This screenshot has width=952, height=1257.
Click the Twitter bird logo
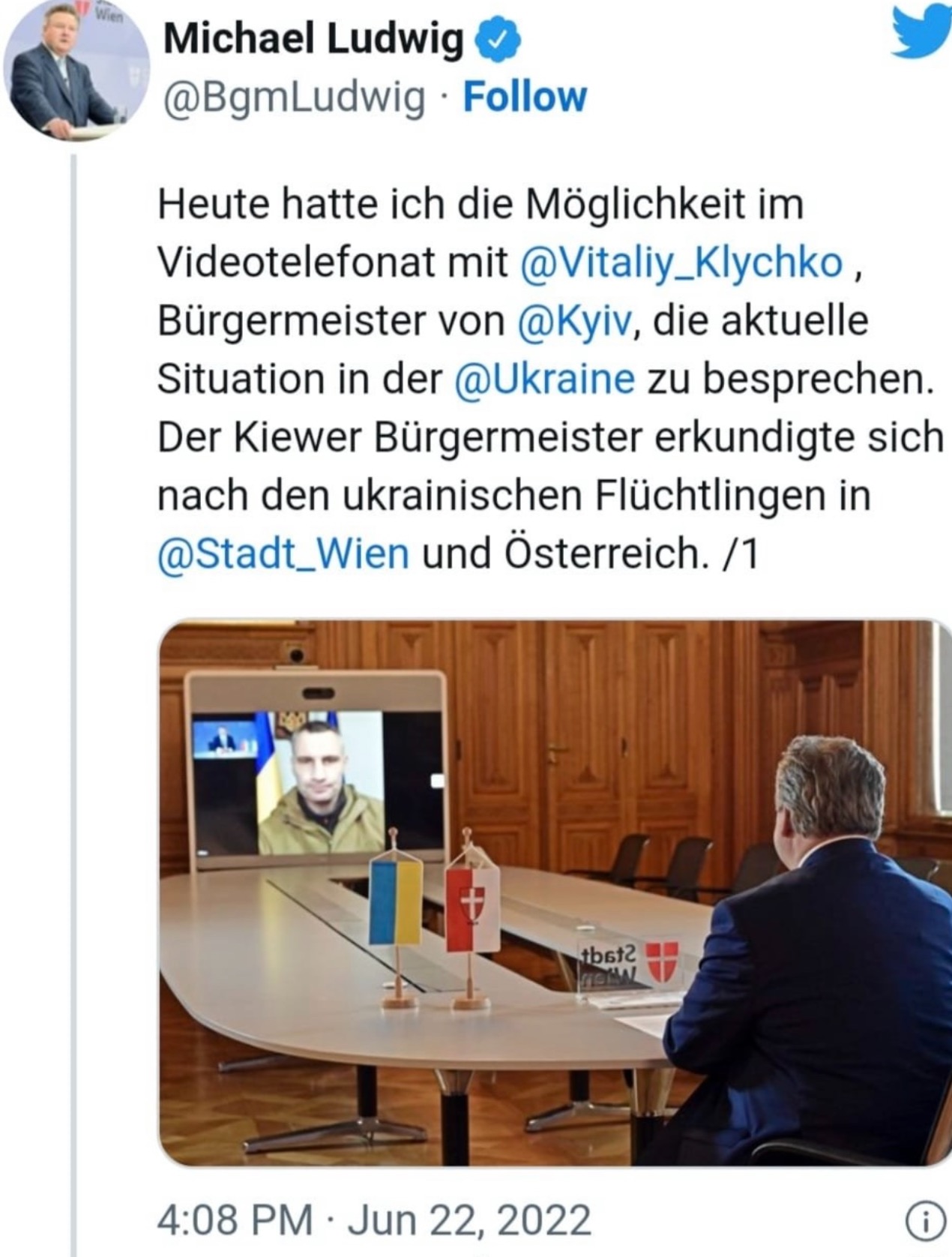[922, 30]
